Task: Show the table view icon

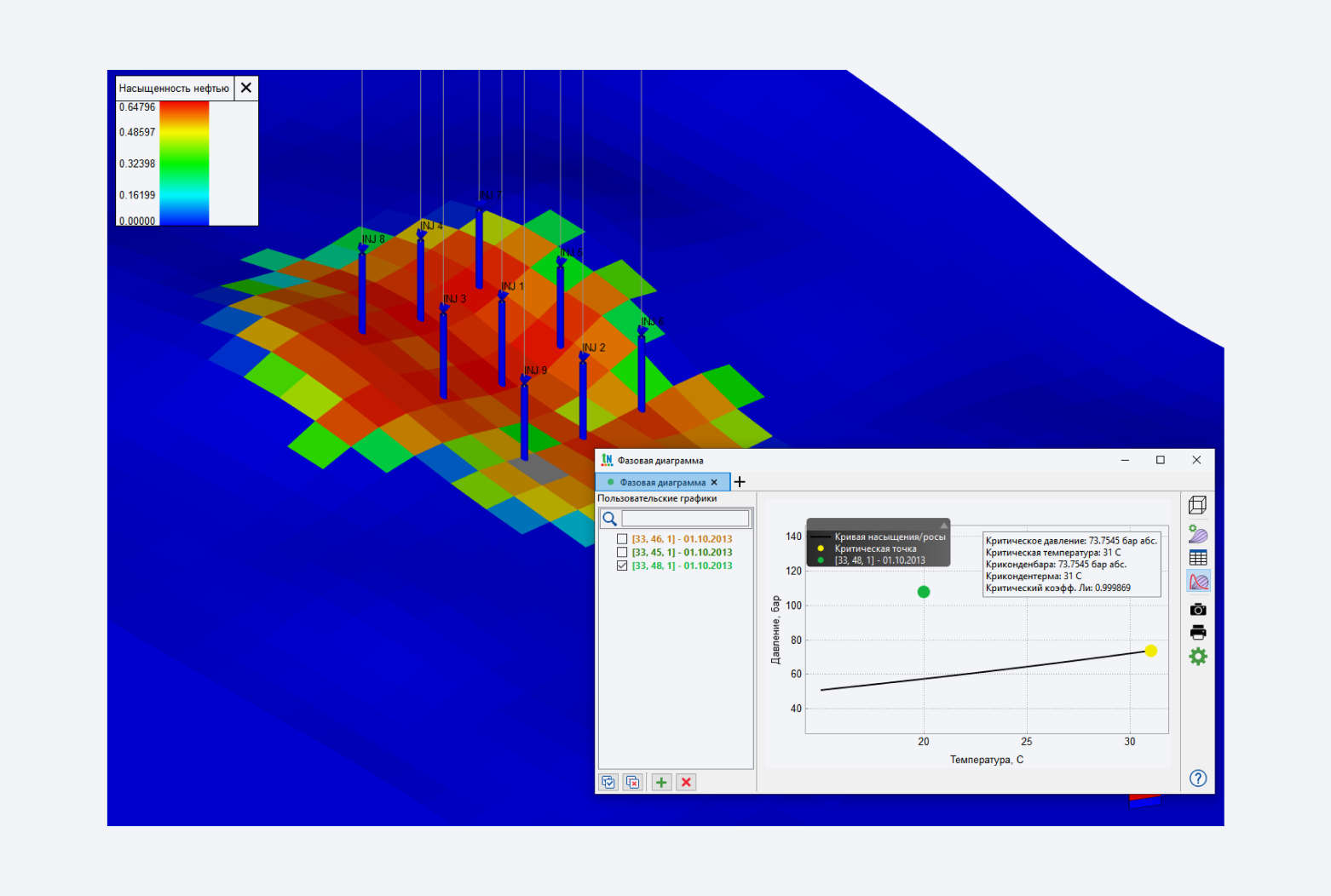Action: (1198, 558)
